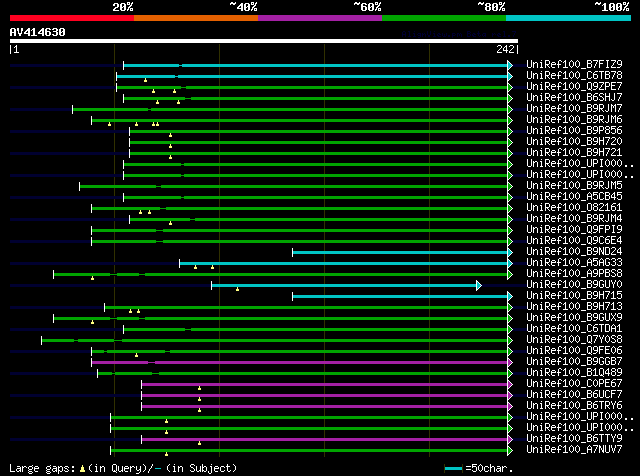
Task: Click the yellow gap marker under A7NUV7 alignment
Action: 166,454
